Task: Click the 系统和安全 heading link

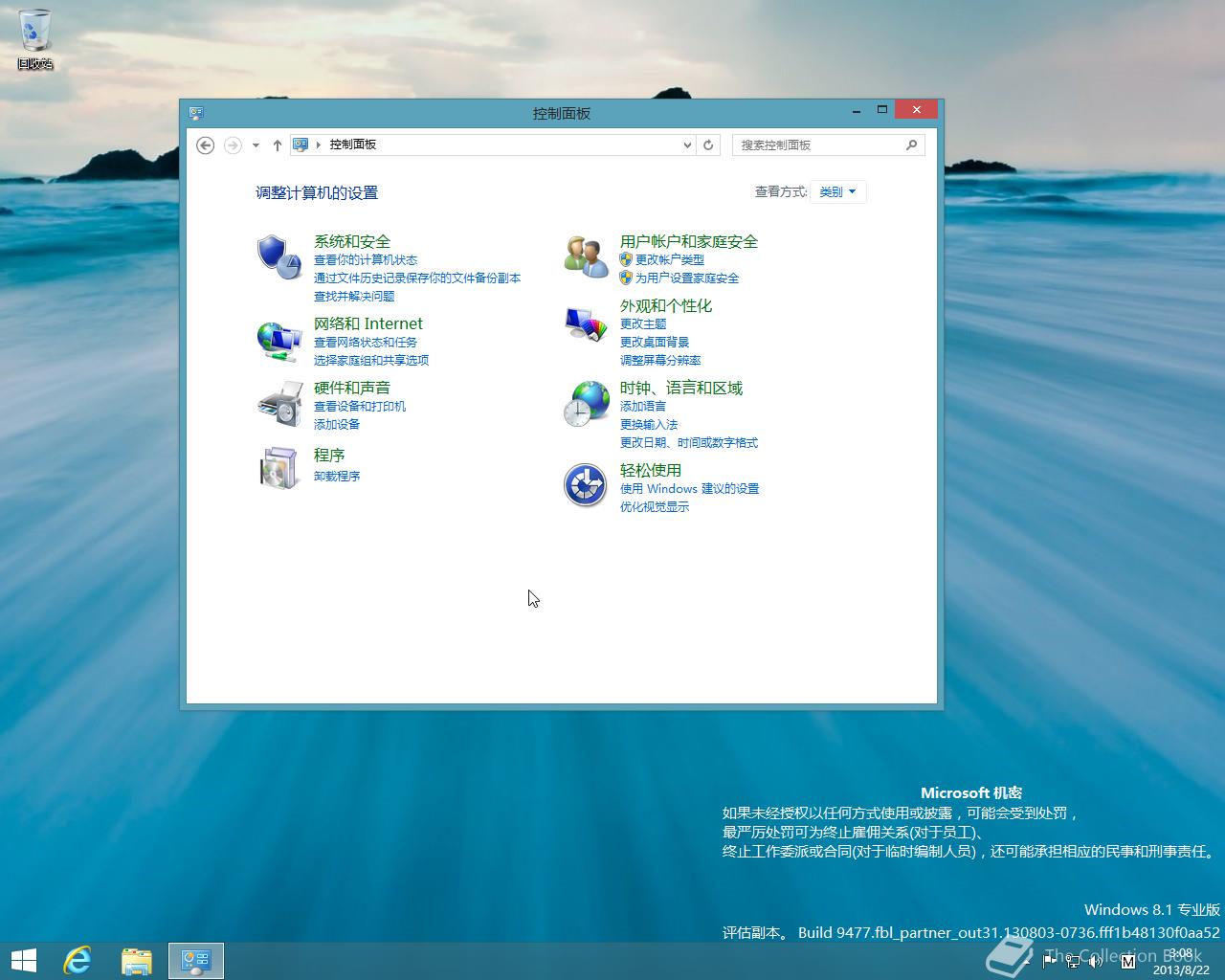Action: 352,241
